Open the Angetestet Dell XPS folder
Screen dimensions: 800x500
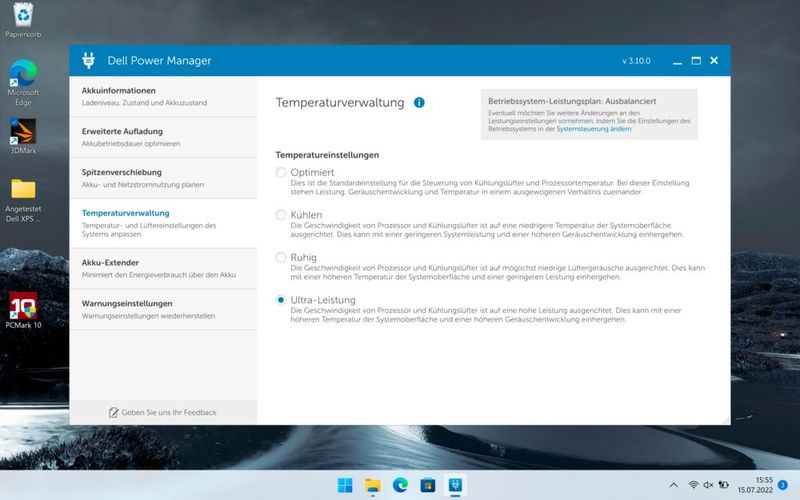tap(23, 200)
